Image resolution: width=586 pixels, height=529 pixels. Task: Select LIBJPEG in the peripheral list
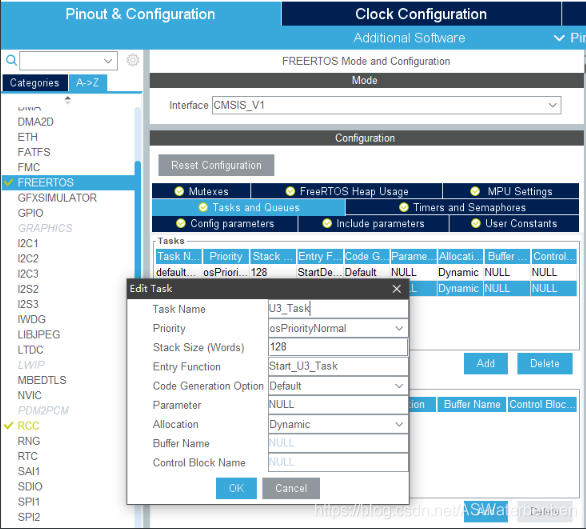(38, 335)
